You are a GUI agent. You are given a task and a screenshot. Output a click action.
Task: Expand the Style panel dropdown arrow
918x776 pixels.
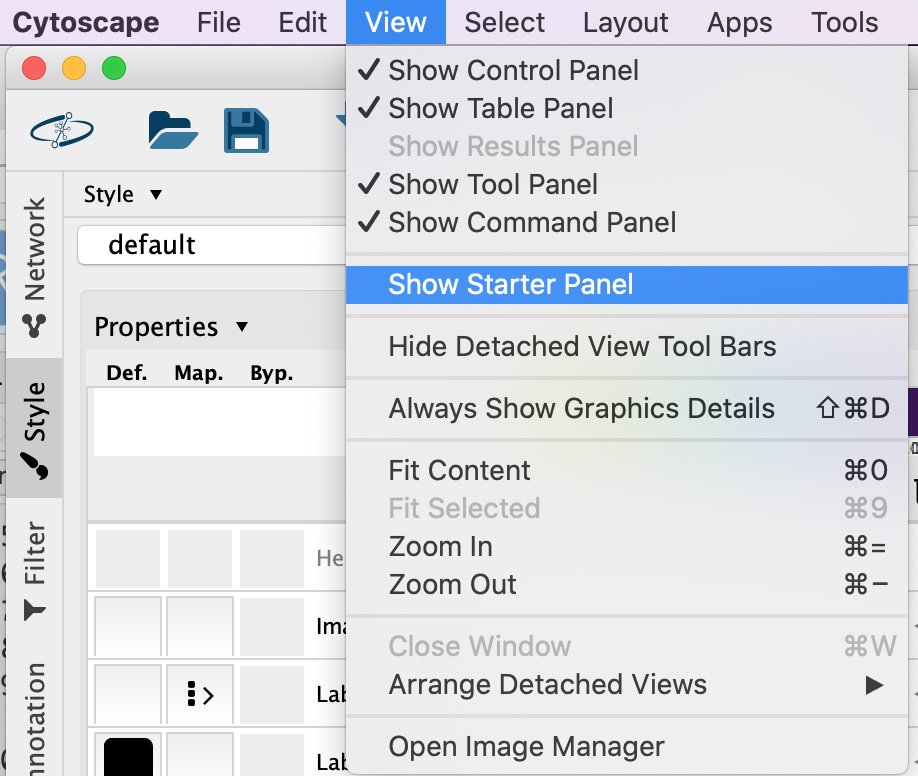155,194
